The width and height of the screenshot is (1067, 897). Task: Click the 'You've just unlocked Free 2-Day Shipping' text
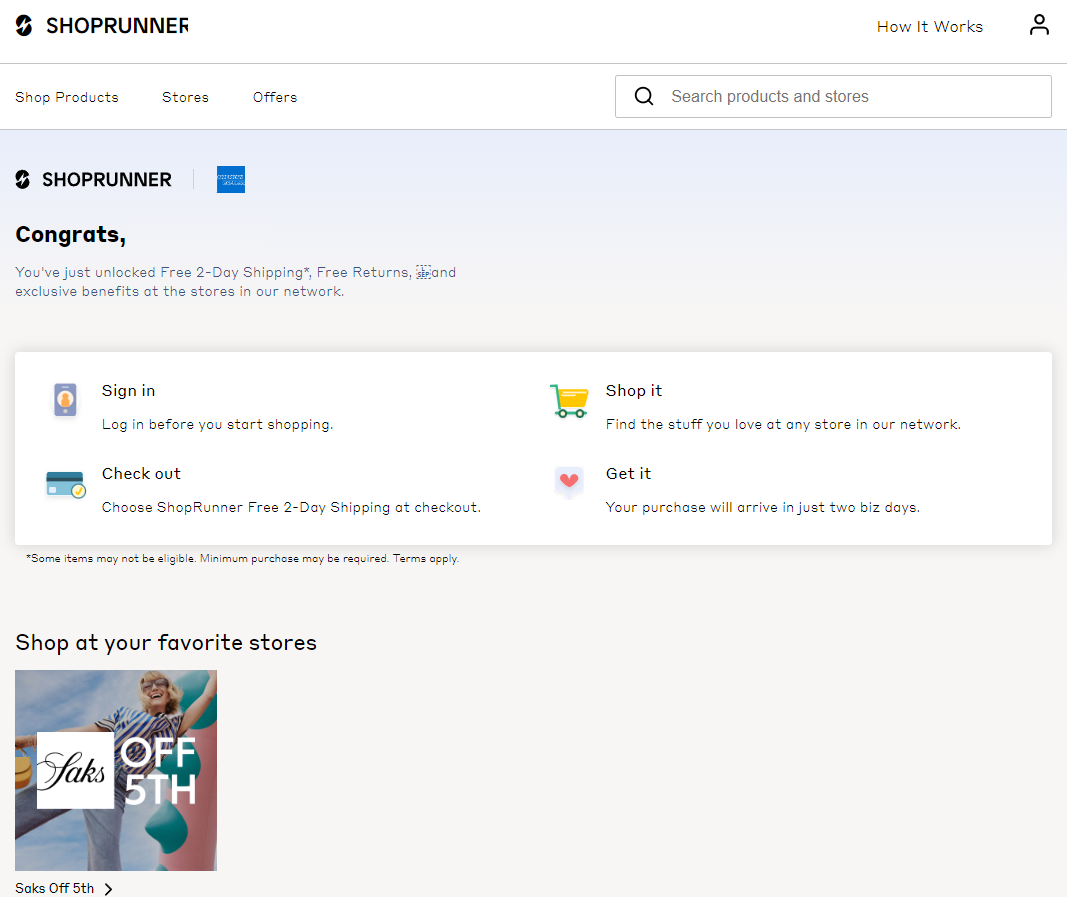pos(235,282)
